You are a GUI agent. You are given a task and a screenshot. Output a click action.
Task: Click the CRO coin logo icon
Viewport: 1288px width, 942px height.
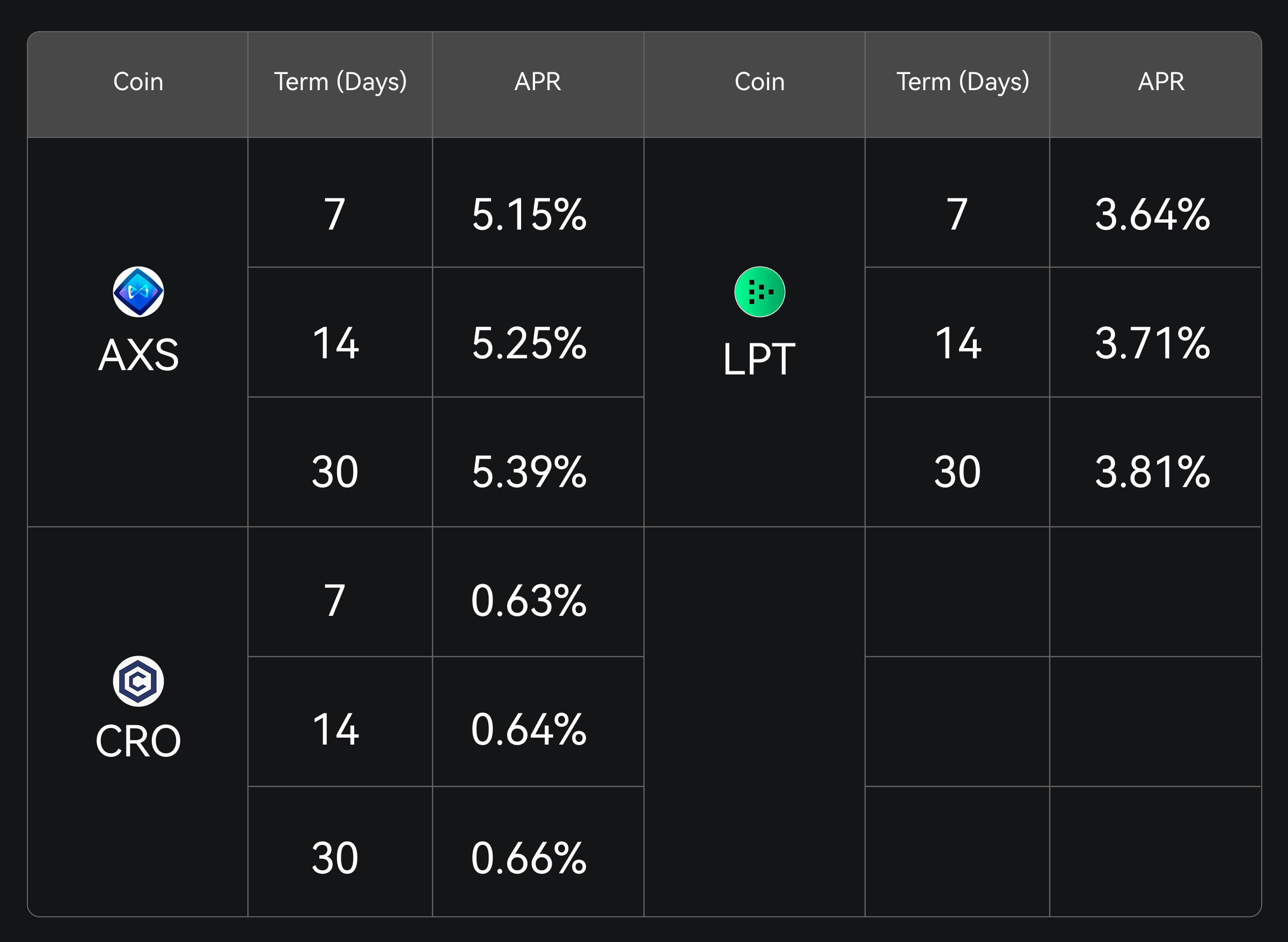(138, 681)
